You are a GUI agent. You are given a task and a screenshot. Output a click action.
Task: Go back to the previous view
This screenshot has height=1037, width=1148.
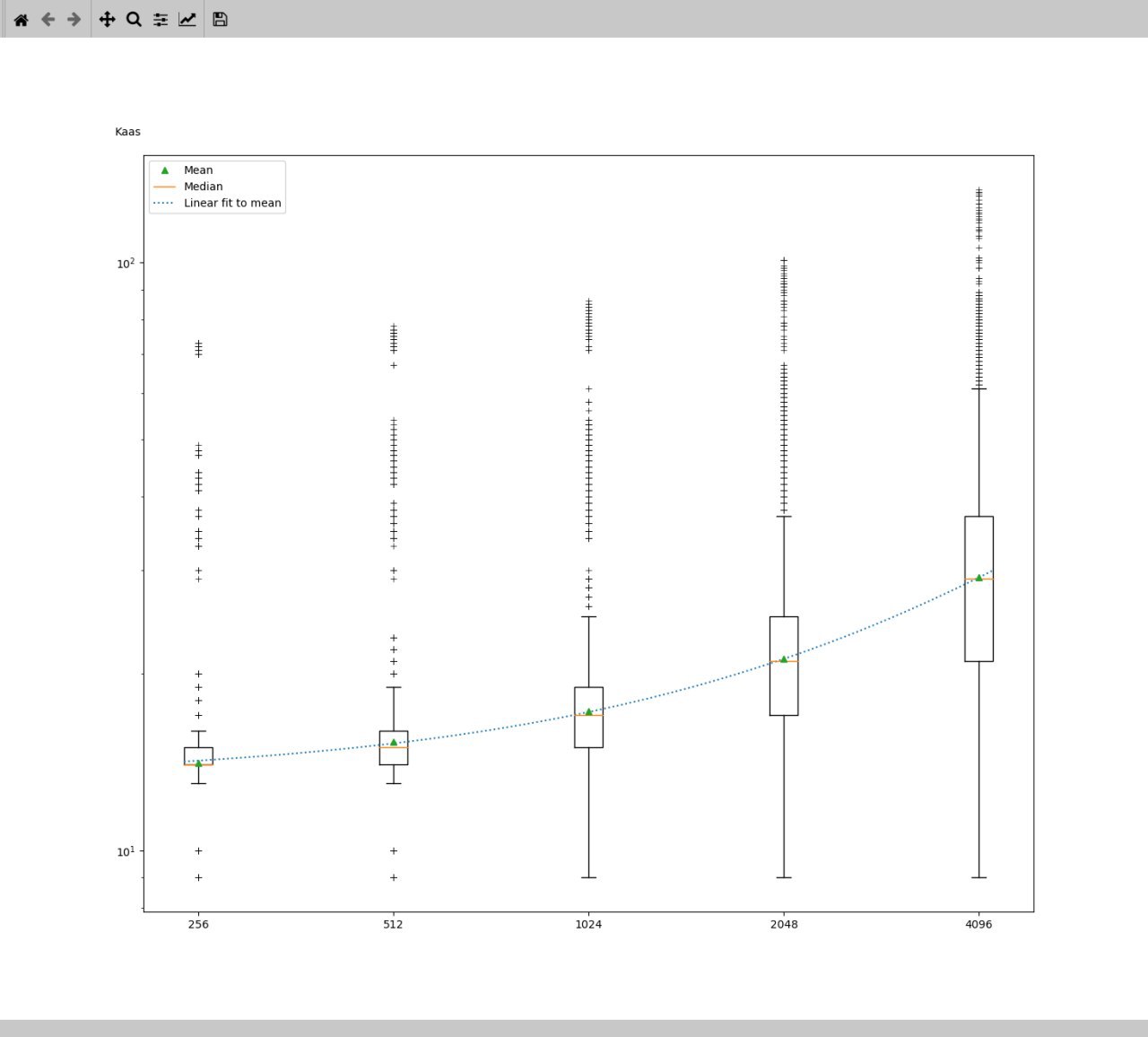pyautogui.click(x=48, y=20)
